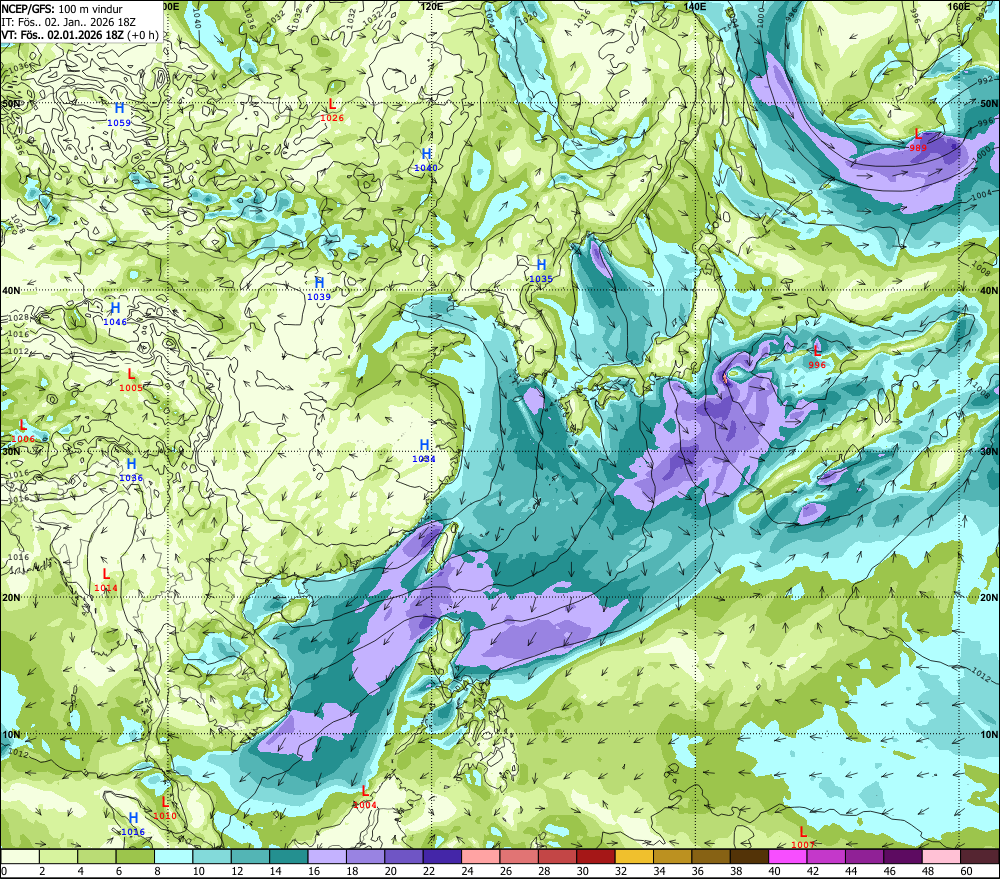Click the golden yellow 32–34 legend swatch

point(634,856)
